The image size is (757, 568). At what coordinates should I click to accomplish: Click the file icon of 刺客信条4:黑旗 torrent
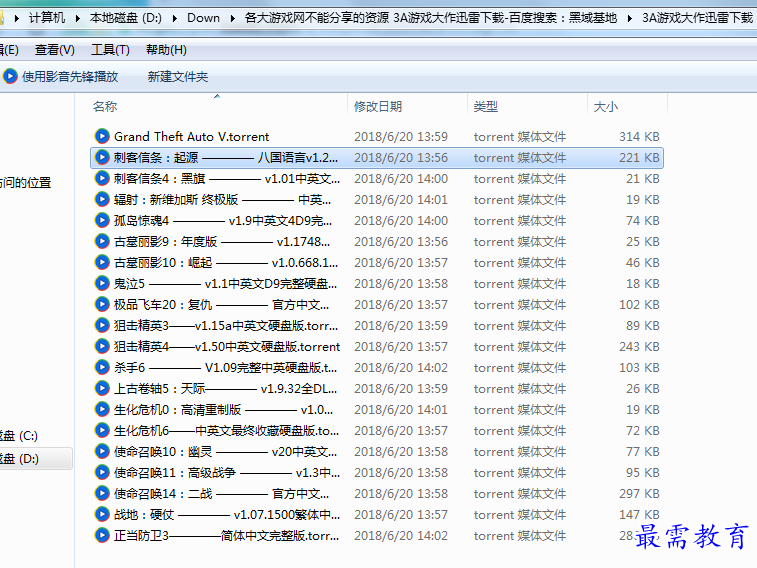pos(102,179)
